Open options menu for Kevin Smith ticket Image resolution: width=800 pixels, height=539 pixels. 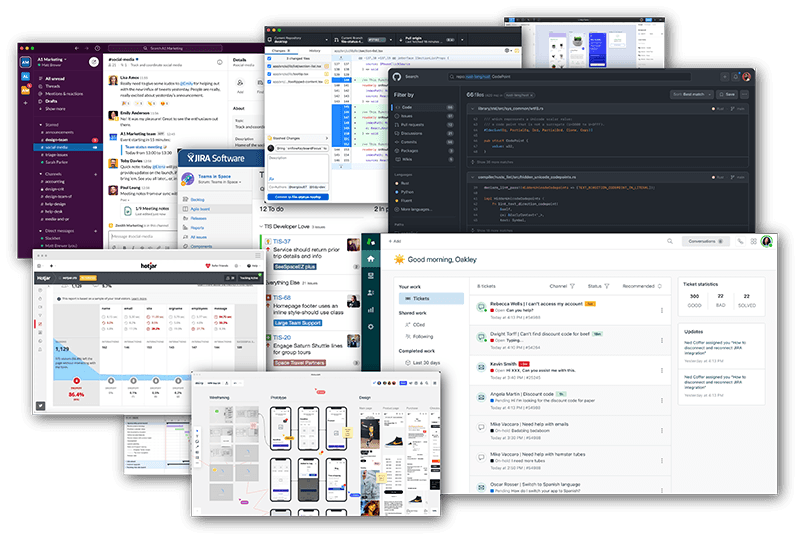coord(662,370)
